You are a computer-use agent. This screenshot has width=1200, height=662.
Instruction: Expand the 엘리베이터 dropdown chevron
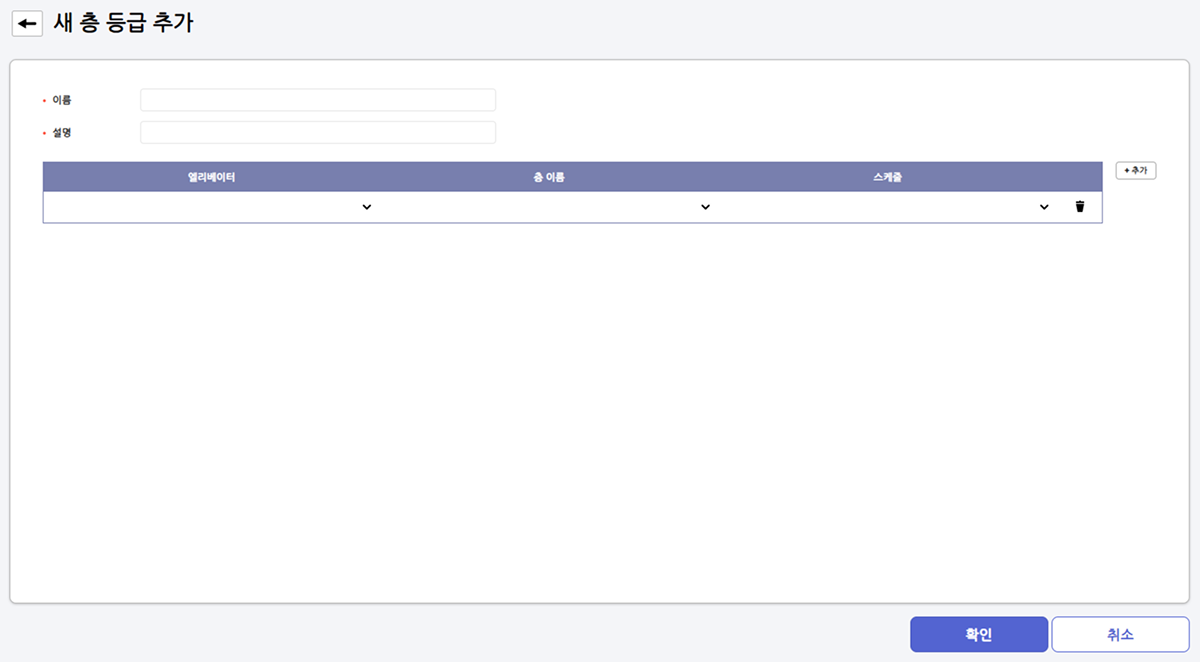point(367,207)
